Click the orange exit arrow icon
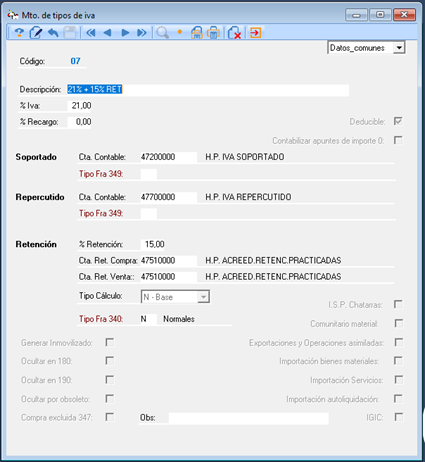 pyautogui.click(x=256, y=33)
